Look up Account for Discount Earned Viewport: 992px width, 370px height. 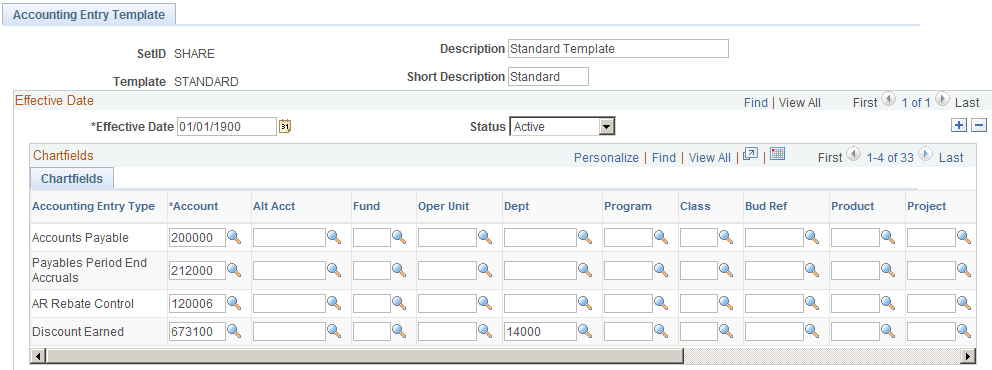pos(235,331)
